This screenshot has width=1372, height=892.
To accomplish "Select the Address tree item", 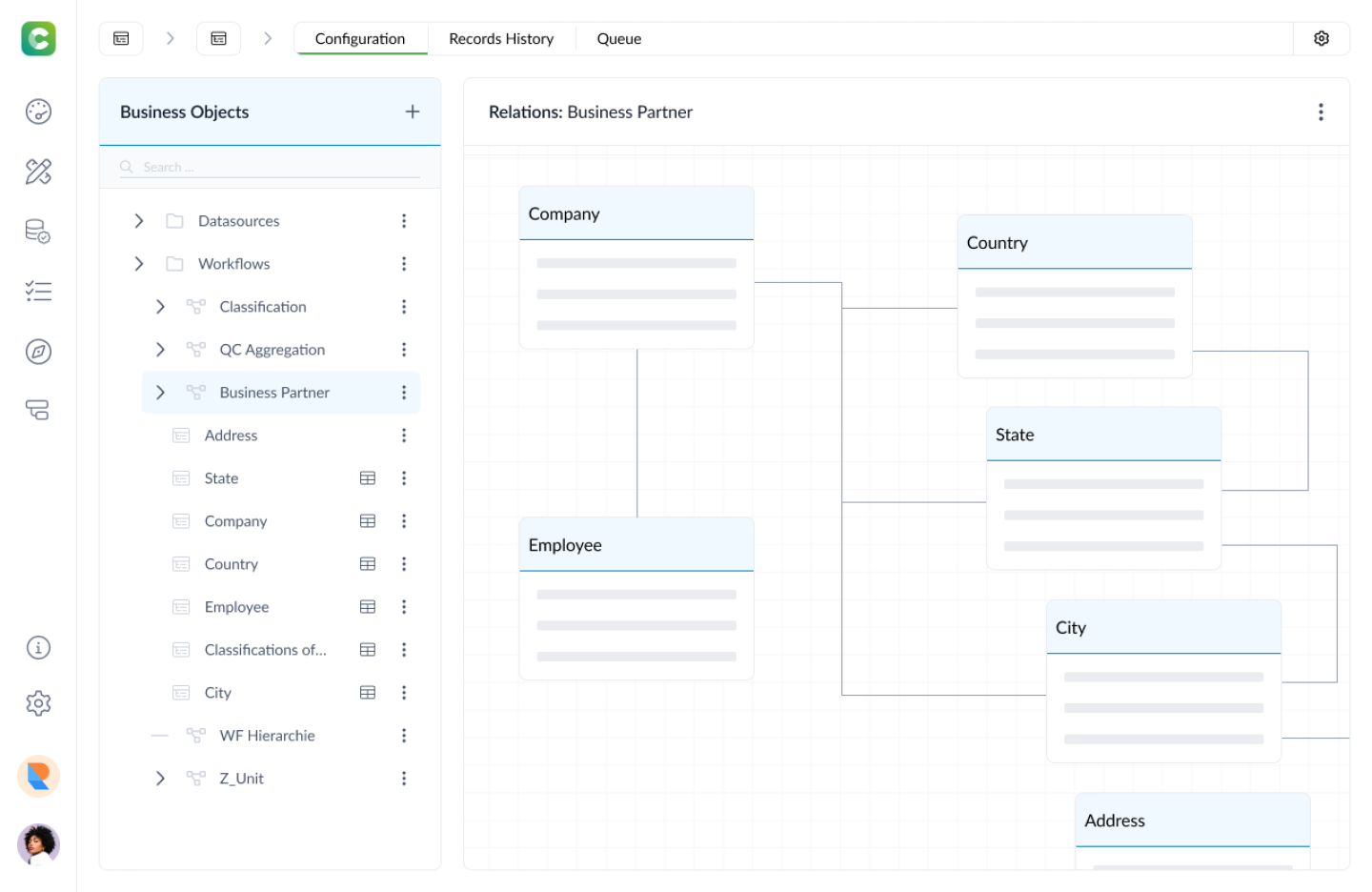I will [231, 436].
